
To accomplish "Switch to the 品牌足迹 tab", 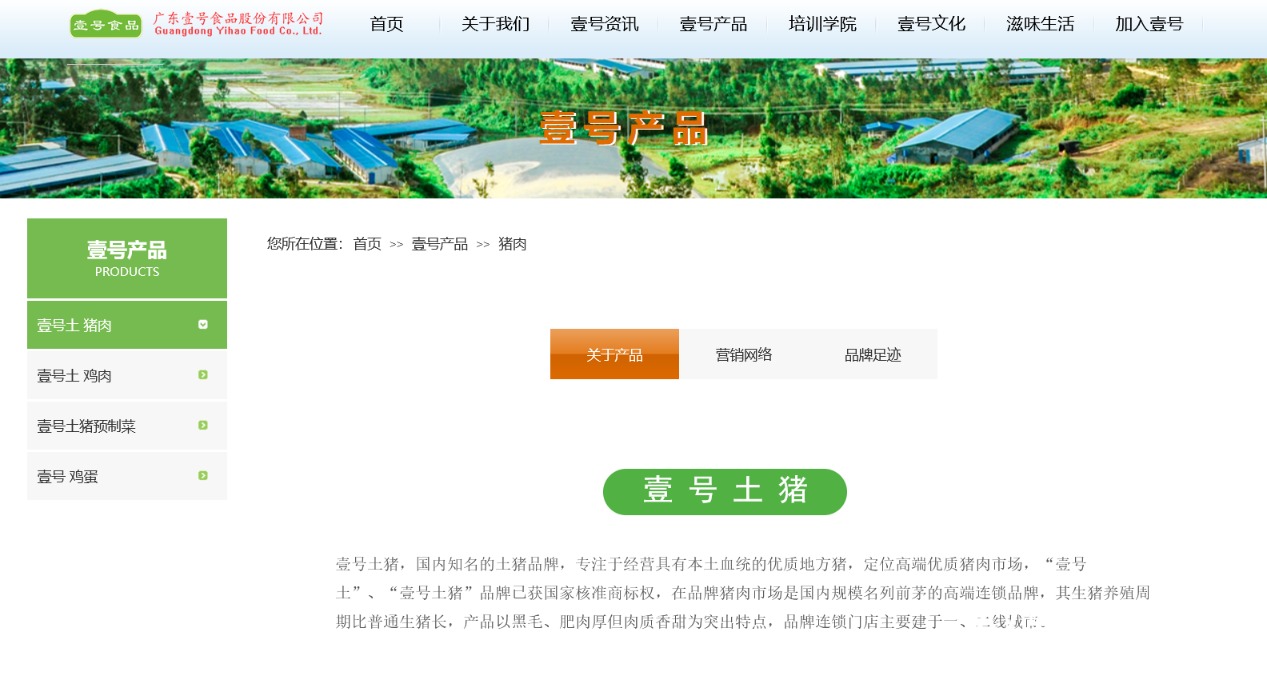I will (x=872, y=354).
